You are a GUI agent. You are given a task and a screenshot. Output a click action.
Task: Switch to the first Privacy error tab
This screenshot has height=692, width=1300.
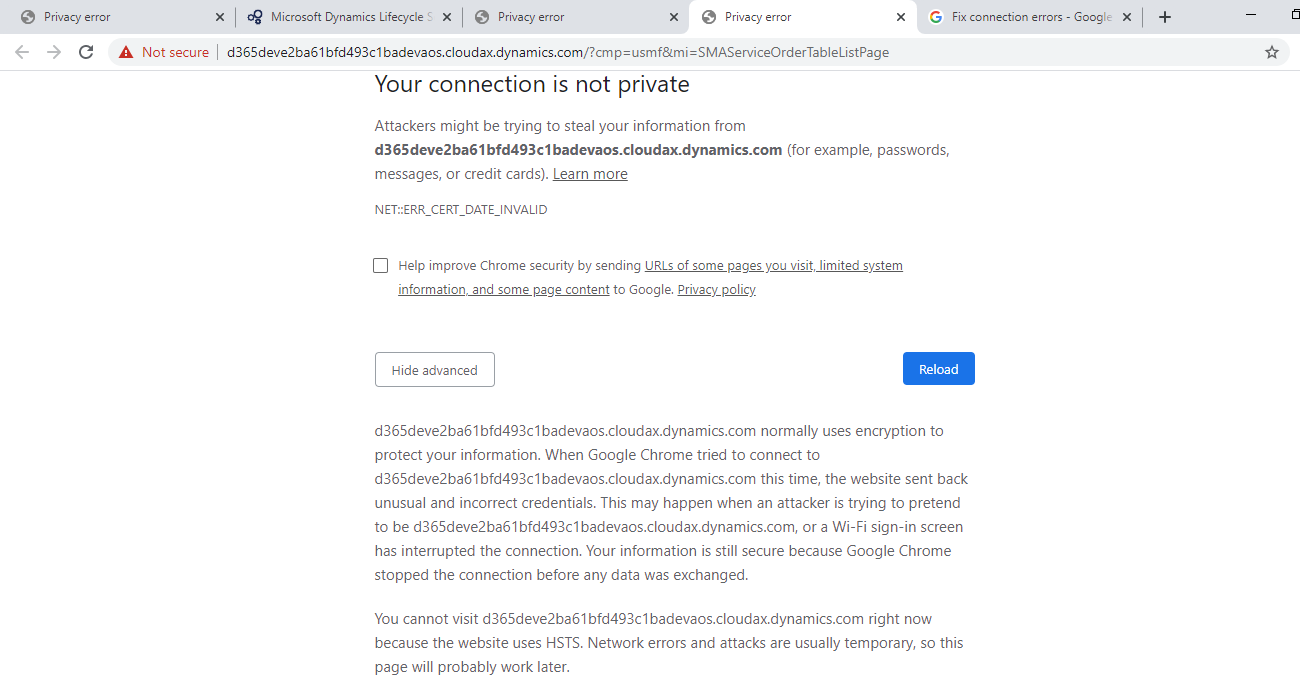(110, 17)
